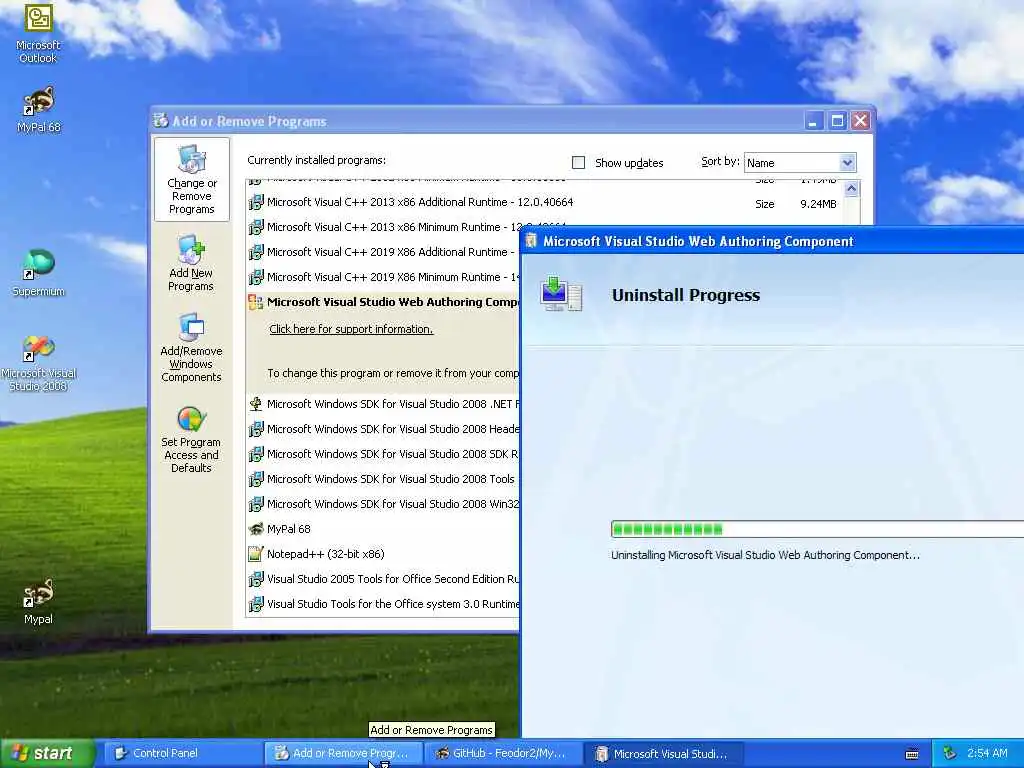1024x768 pixels.
Task: Enable the Show updates checkbox
Action: (x=578, y=163)
